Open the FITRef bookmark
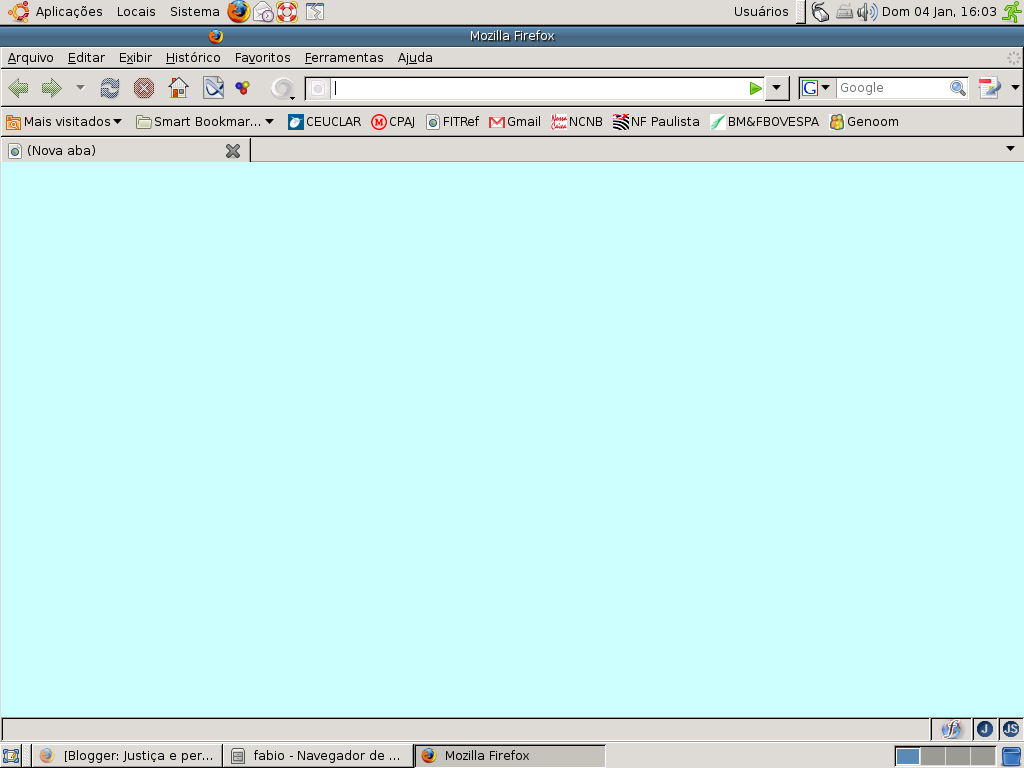 pos(453,121)
